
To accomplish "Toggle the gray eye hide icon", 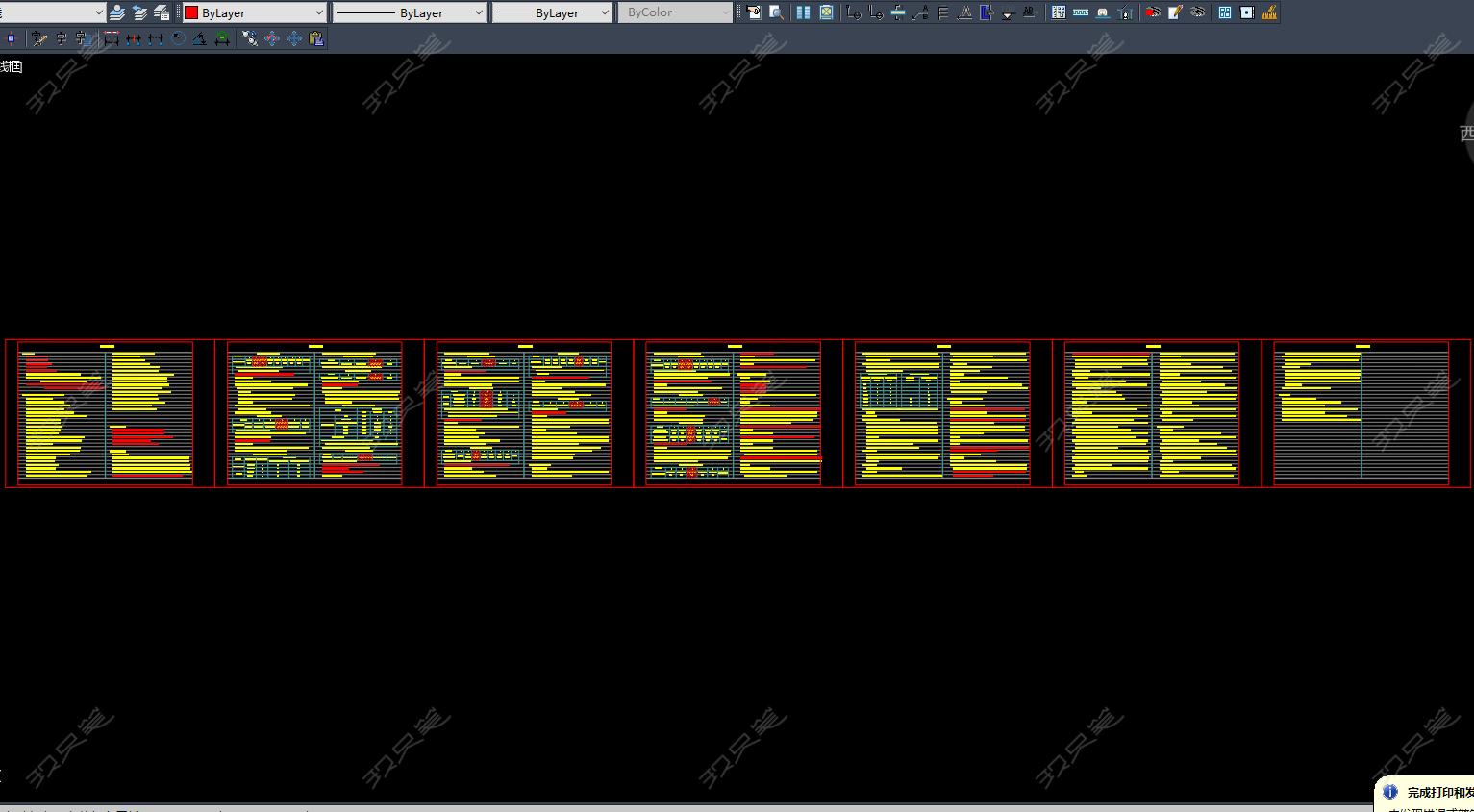I will (1198, 12).
